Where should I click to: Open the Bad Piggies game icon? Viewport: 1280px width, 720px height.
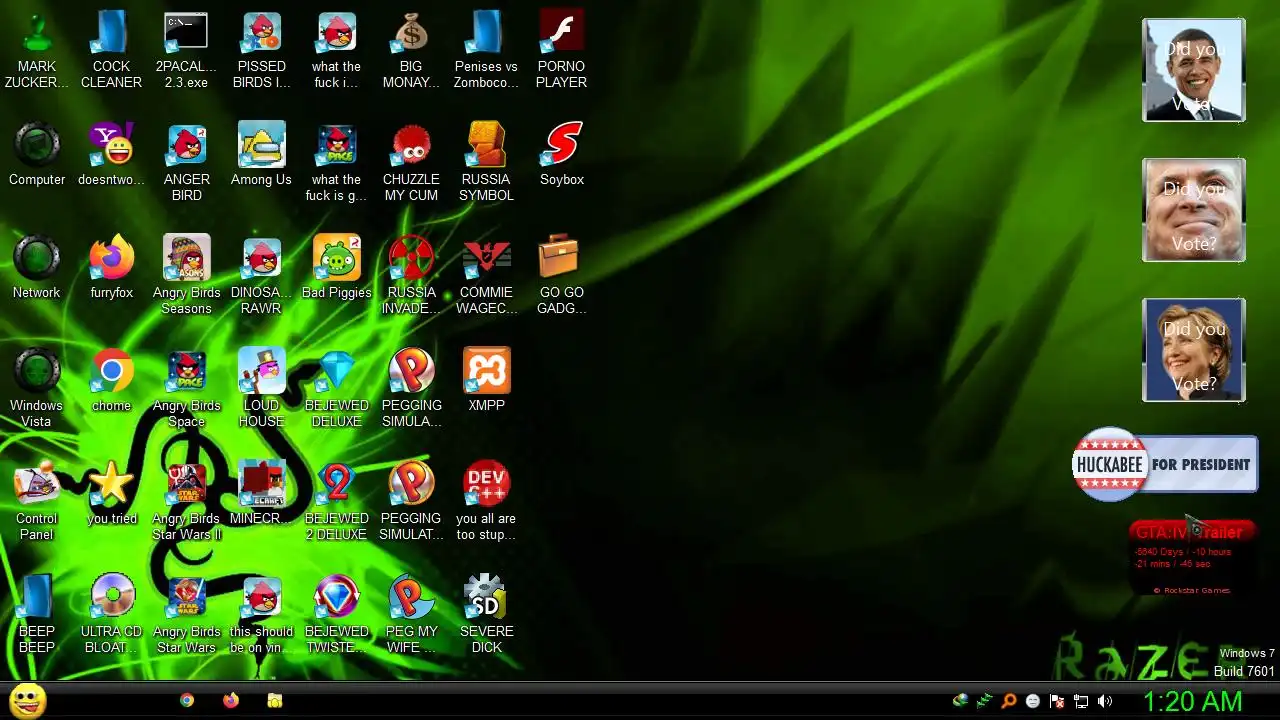336,268
